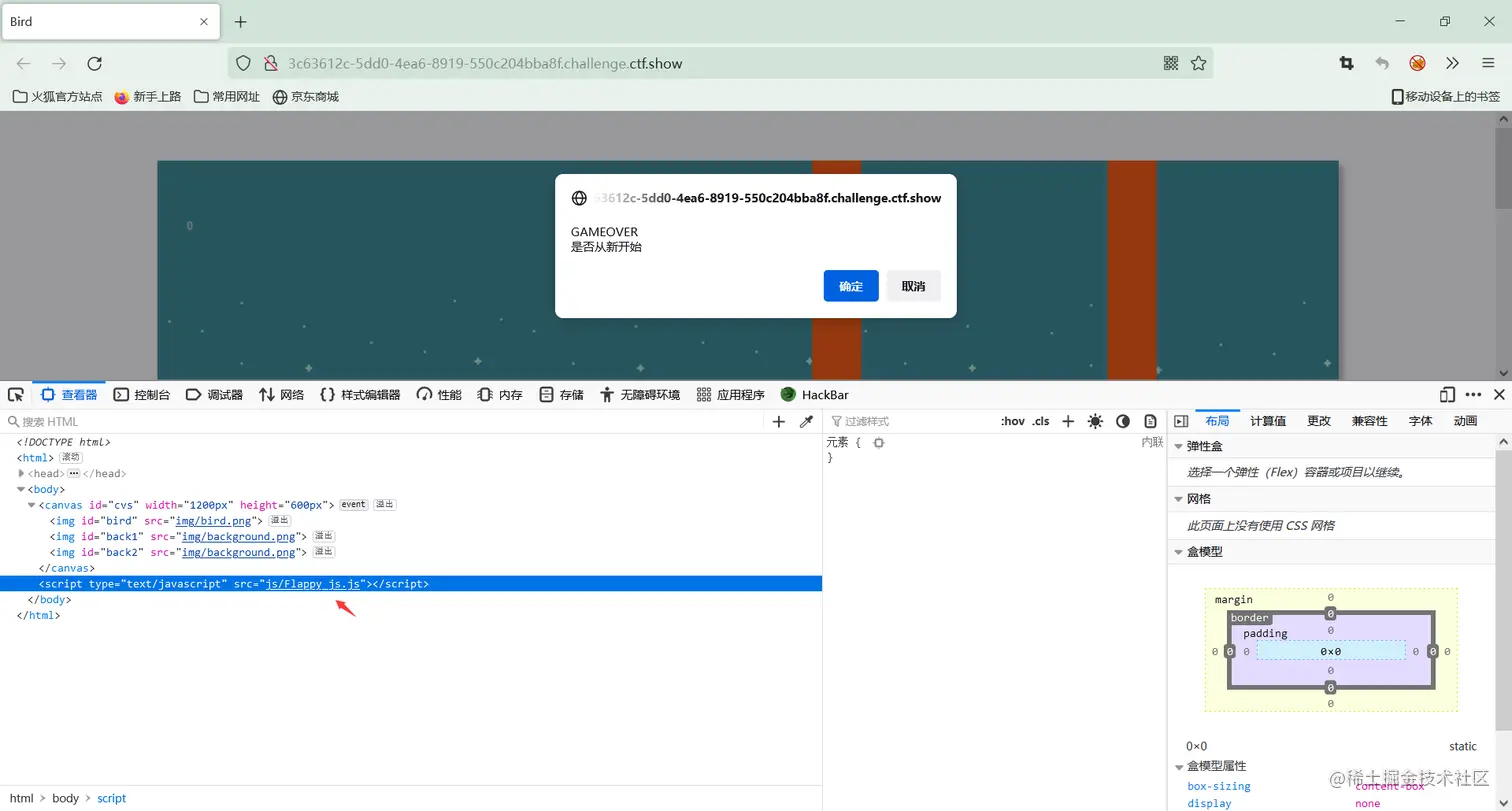
Task: Toggle light color scheme simulation sun icon
Action: (x=1095, y=422)
